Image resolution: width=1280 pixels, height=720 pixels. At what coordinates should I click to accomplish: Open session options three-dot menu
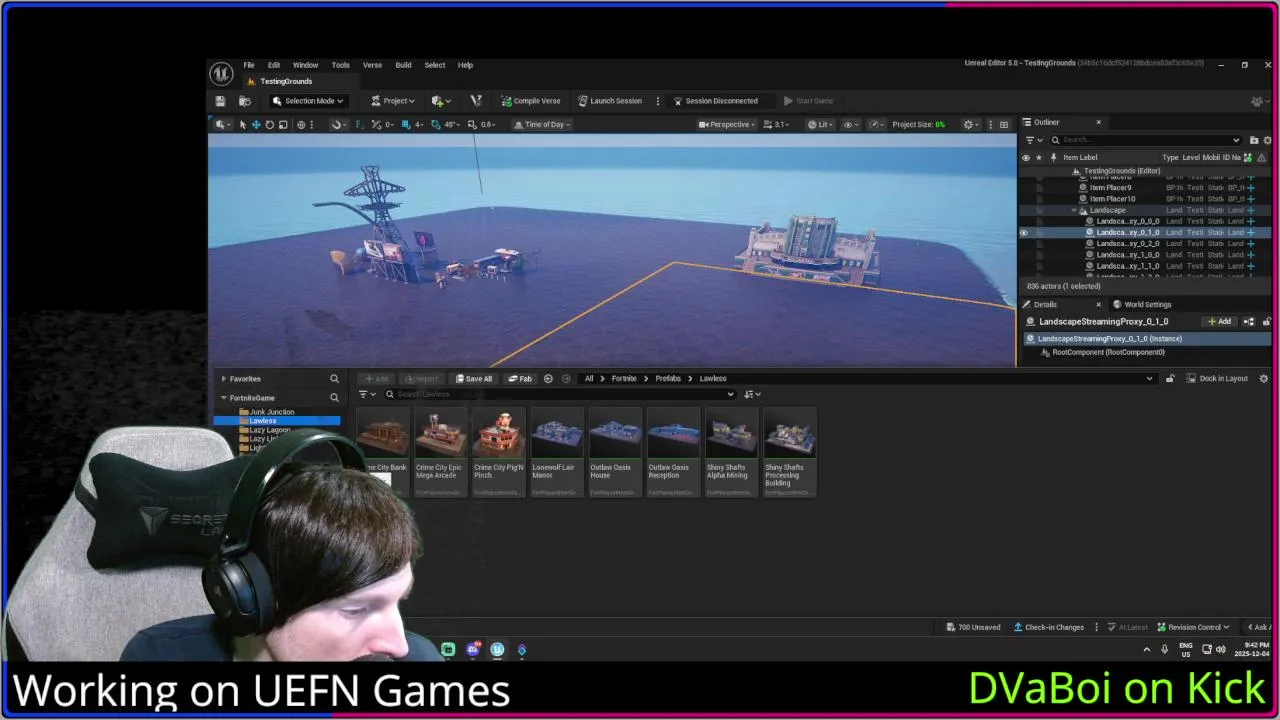657,101
